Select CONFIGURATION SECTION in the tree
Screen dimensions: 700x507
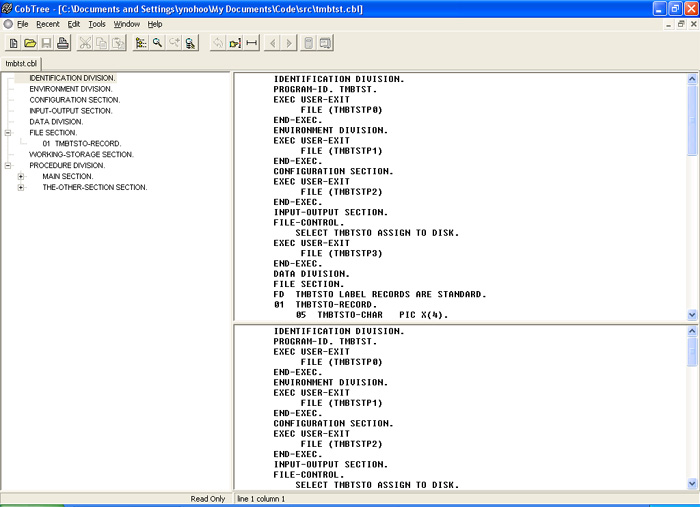click(x=75, y=100)
